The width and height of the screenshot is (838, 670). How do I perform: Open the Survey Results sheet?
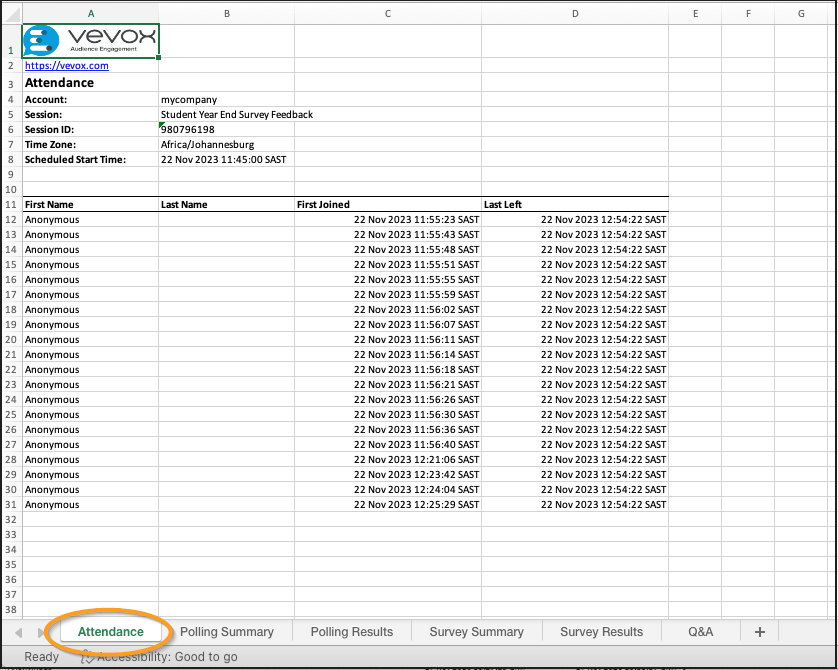point(601,631)
